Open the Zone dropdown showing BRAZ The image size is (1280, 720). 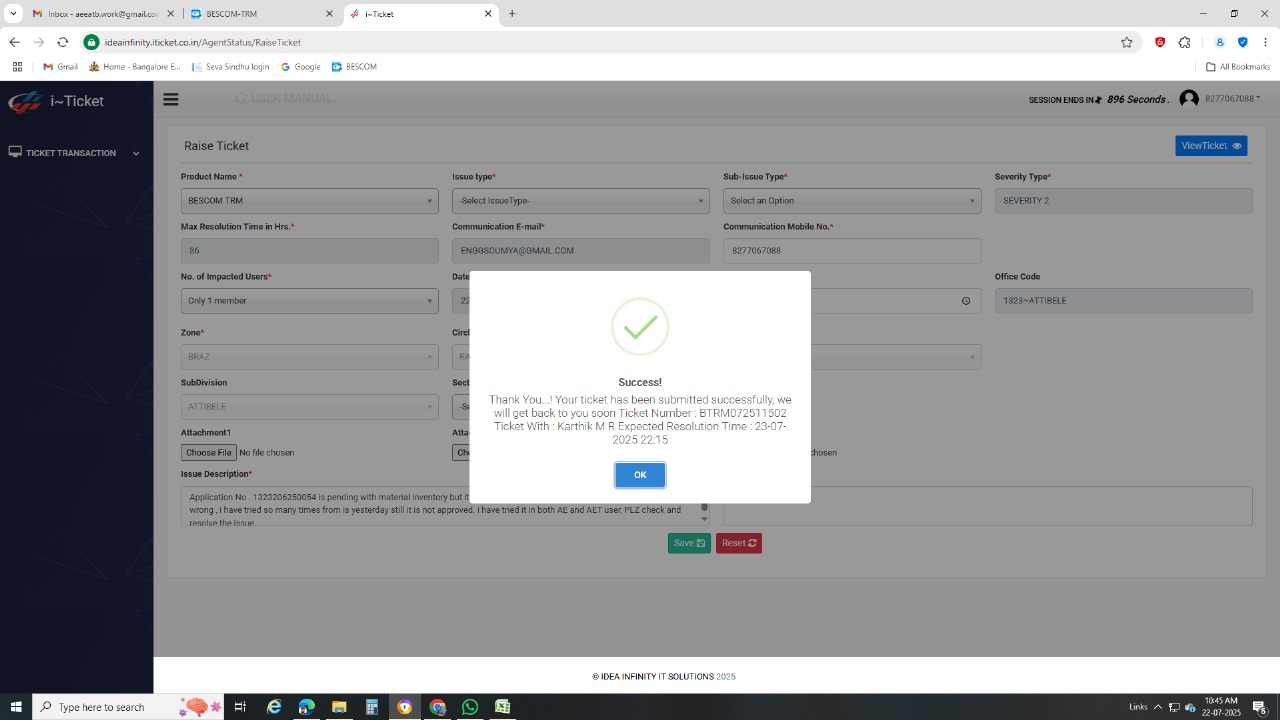310,357
